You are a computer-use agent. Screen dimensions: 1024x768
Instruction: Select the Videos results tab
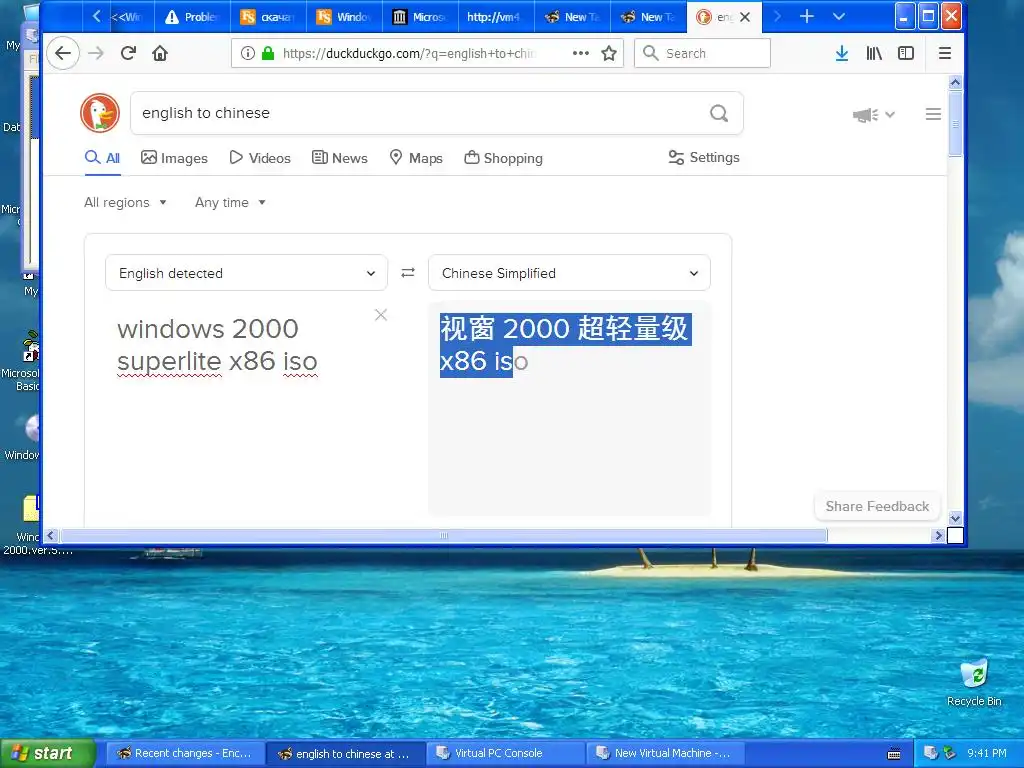260,158
